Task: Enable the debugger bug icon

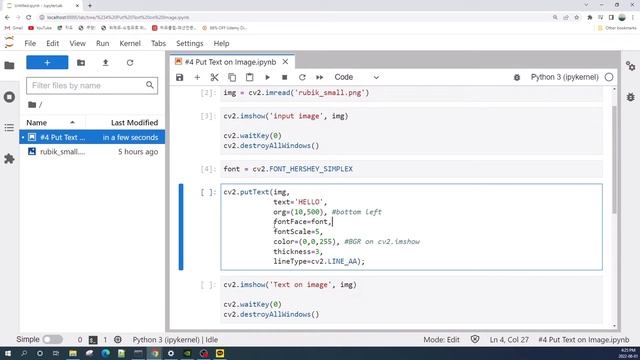Action: (517, 77)
